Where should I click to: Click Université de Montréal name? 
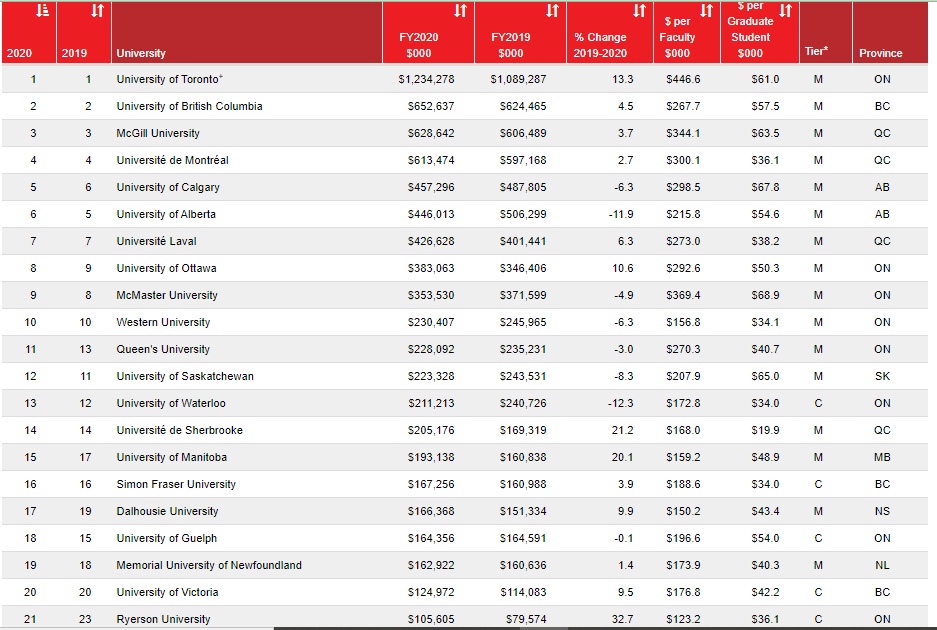pyautogui.click(x=172, y=160)
